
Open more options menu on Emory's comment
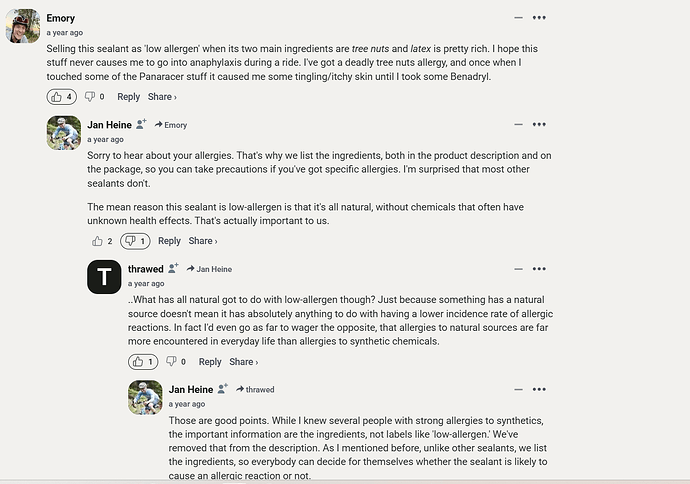(x=540, y=18)
